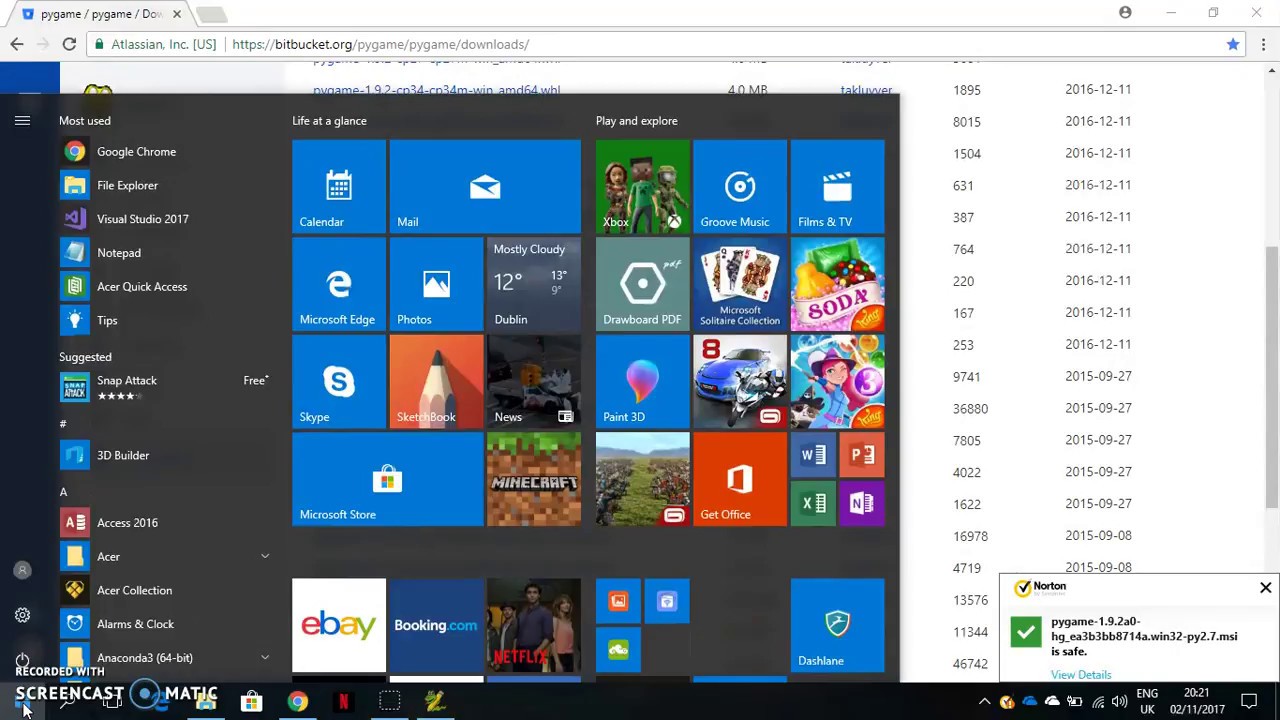Launch Google Chrome from Most used
Image resolution: width=1280 pixels, height=720 pixels.
165,152
